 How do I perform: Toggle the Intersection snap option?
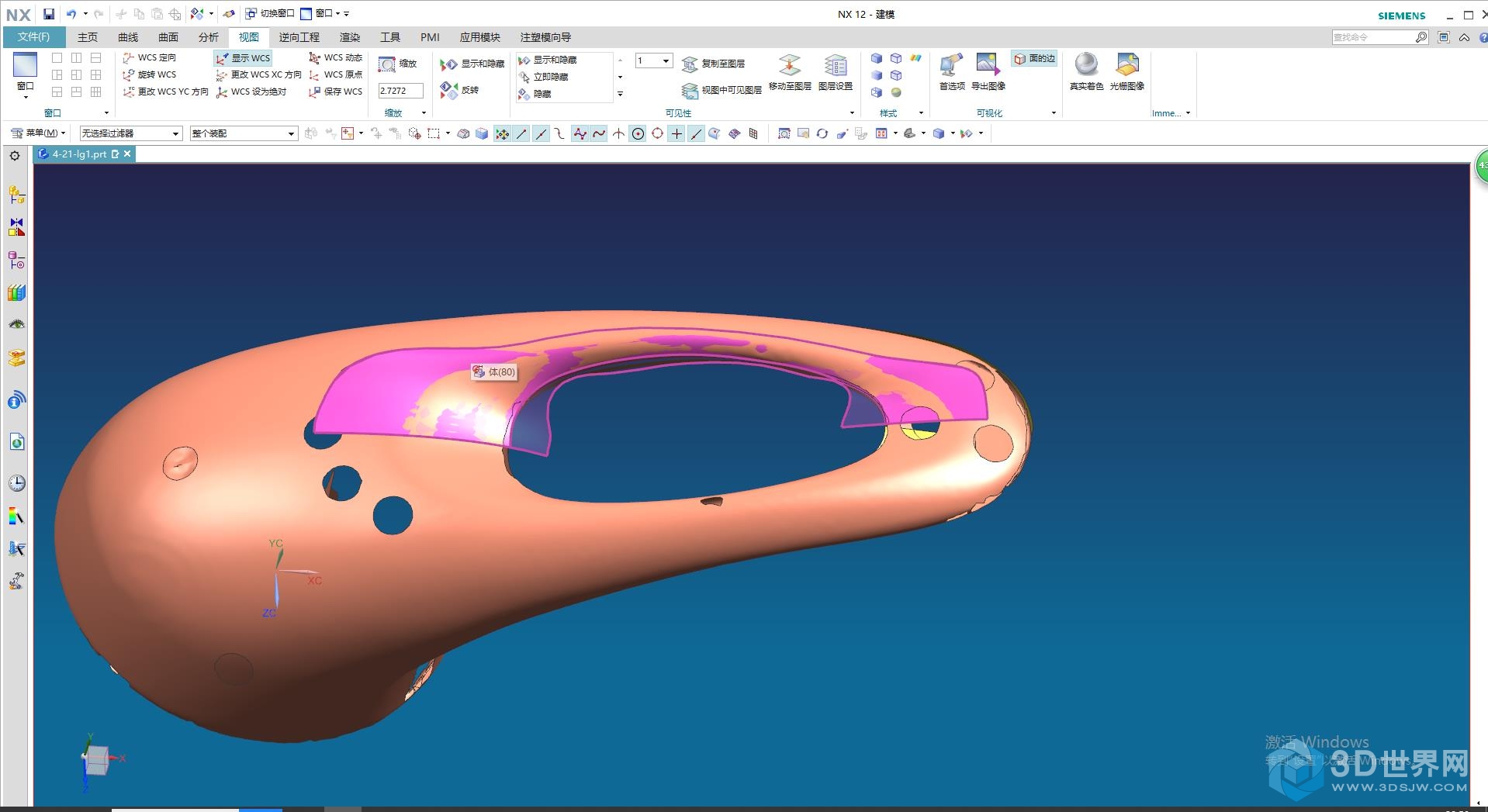point(618,133)
